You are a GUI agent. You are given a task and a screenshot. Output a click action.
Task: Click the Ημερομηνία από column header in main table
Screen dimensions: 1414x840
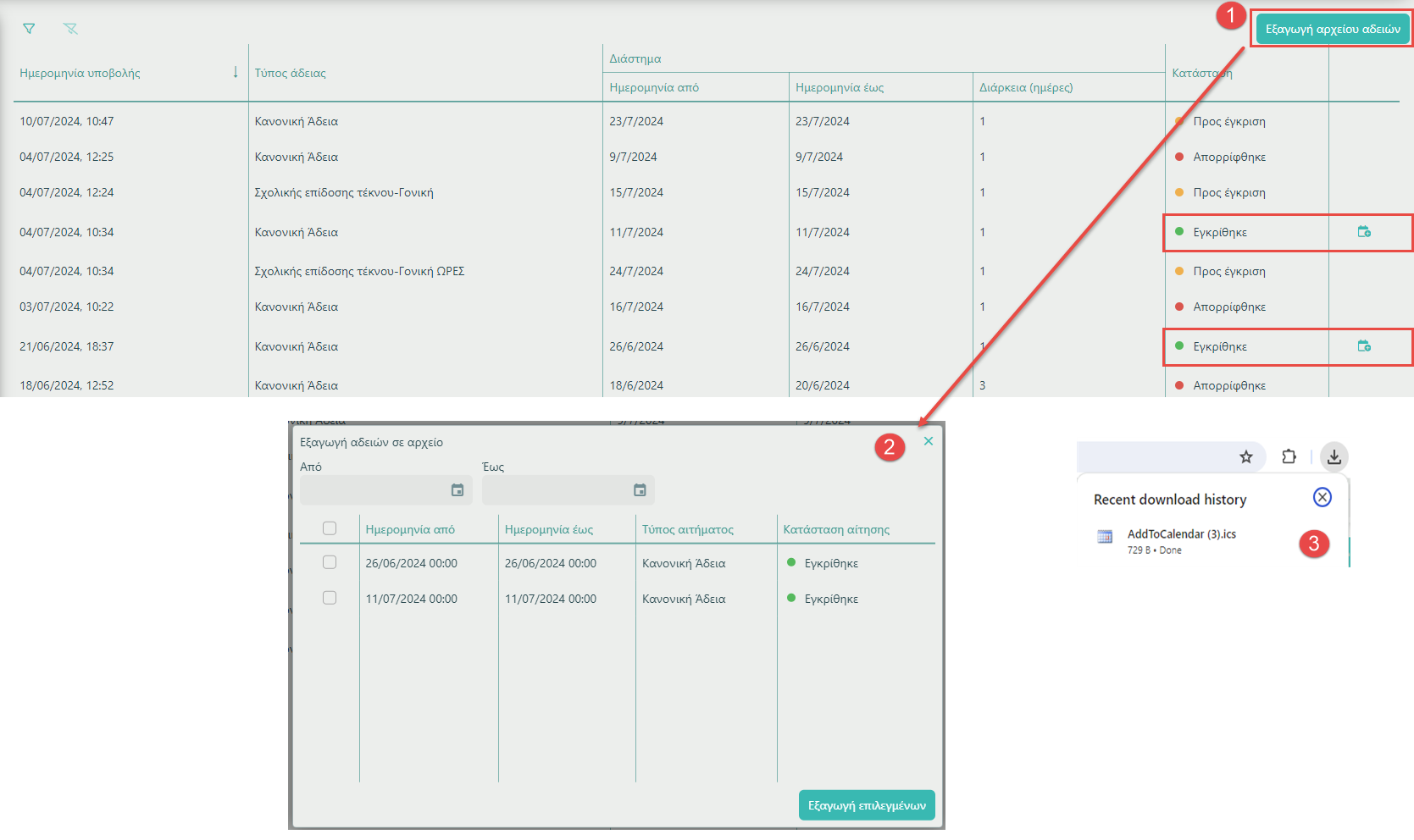[654, 87]
